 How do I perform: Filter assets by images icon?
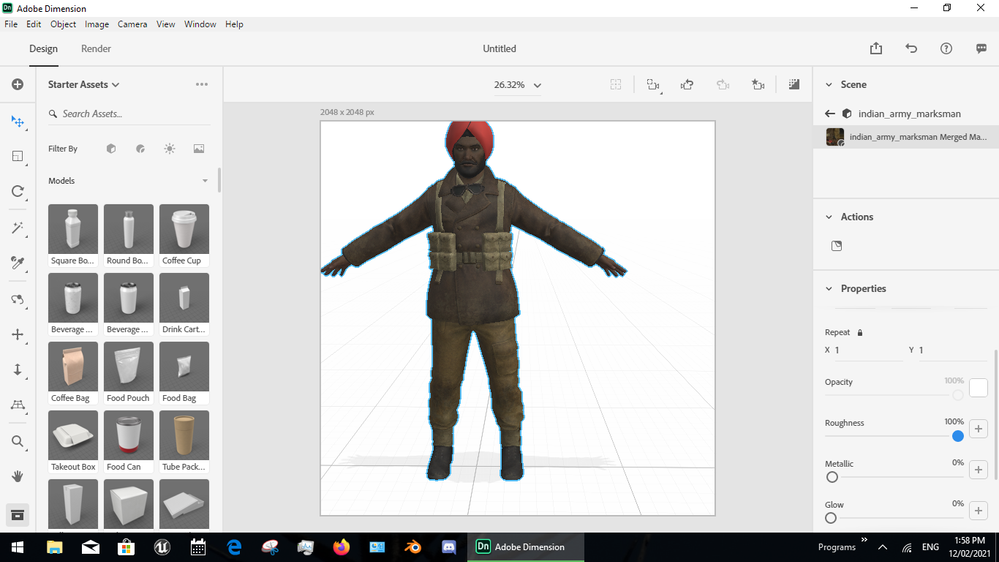[x=199, y=149]
